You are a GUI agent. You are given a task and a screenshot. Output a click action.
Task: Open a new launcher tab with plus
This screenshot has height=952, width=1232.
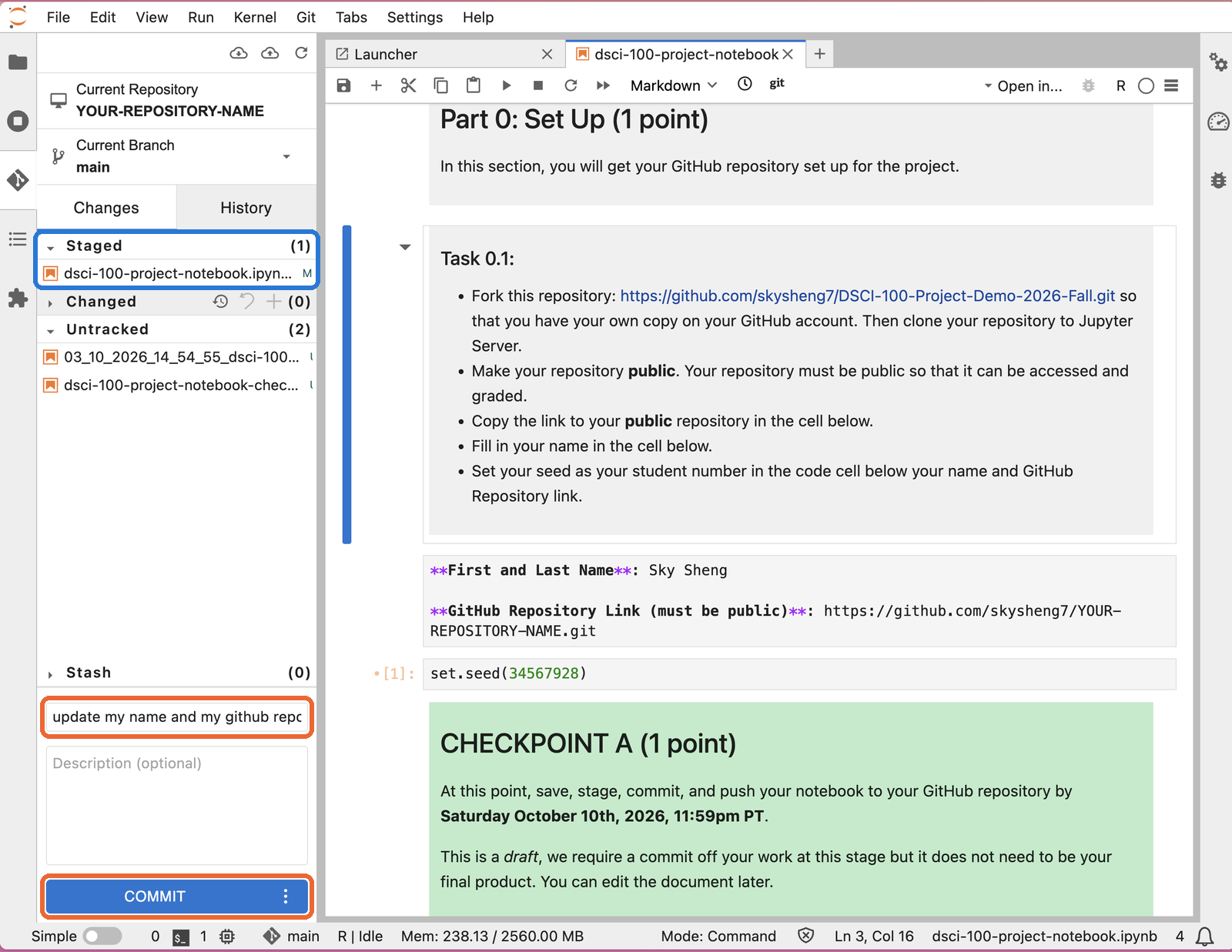820,54
